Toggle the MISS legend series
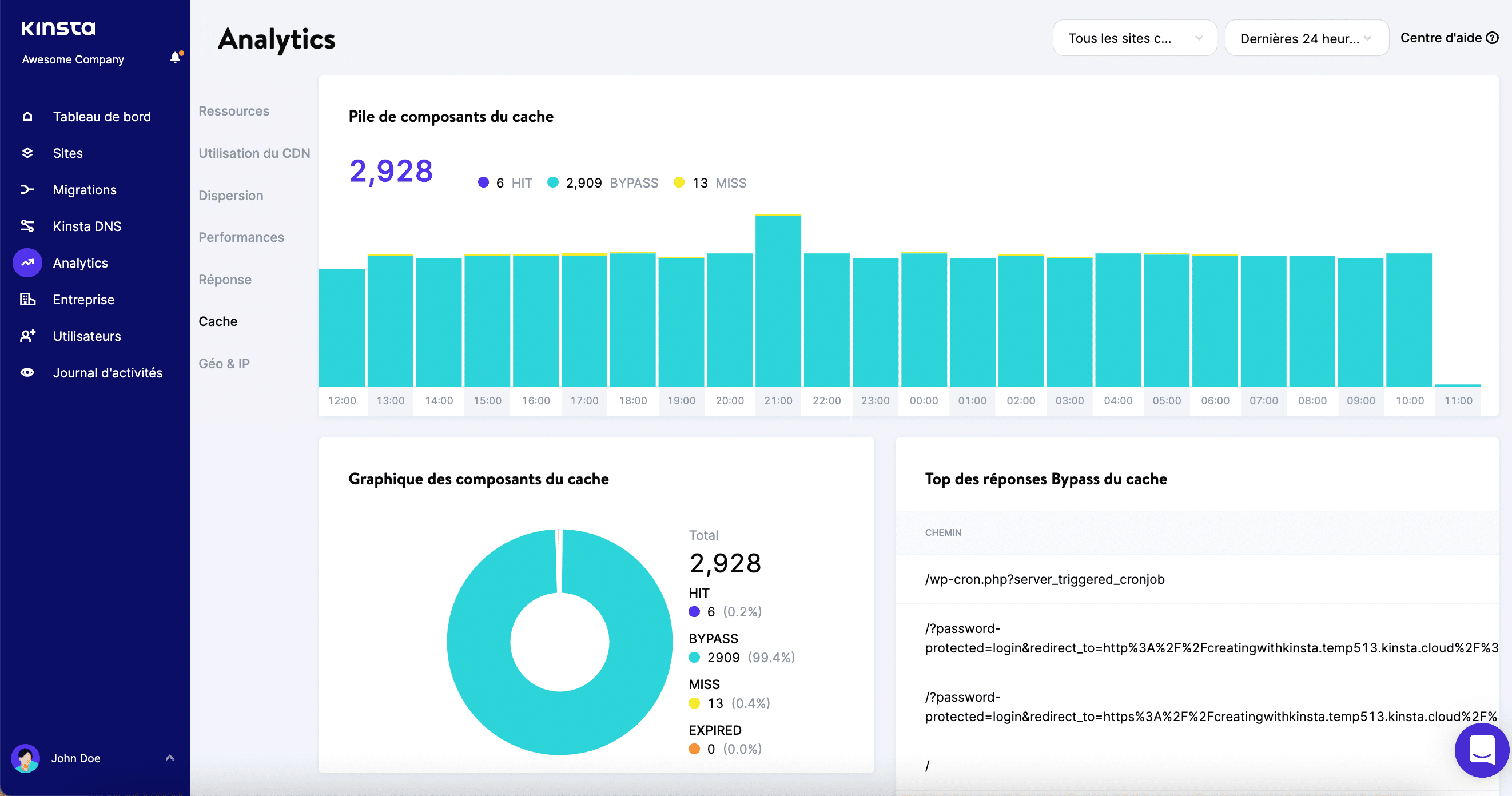This screenshot has height=796, width=1512. coord(711,183)
